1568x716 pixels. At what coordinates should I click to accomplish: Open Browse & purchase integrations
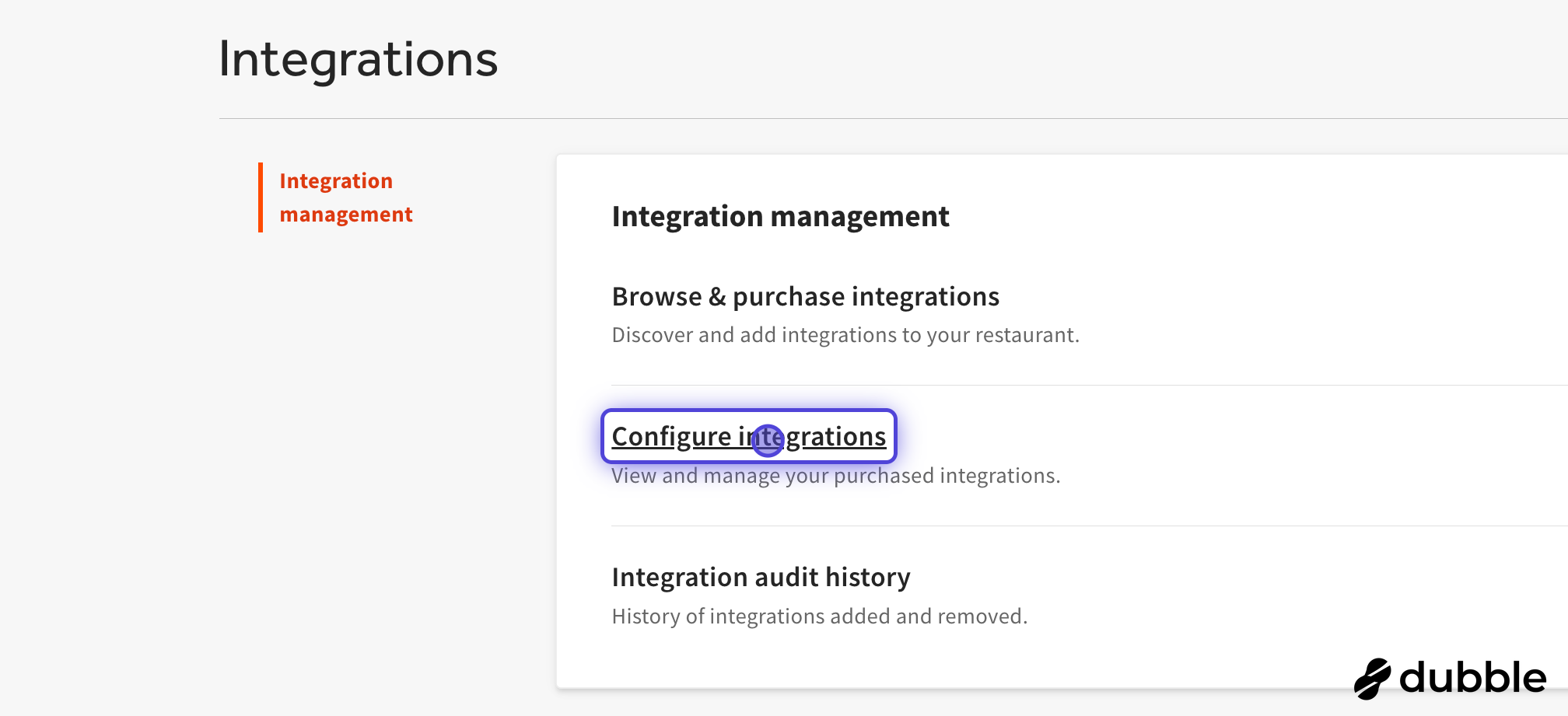pos(805,296)
